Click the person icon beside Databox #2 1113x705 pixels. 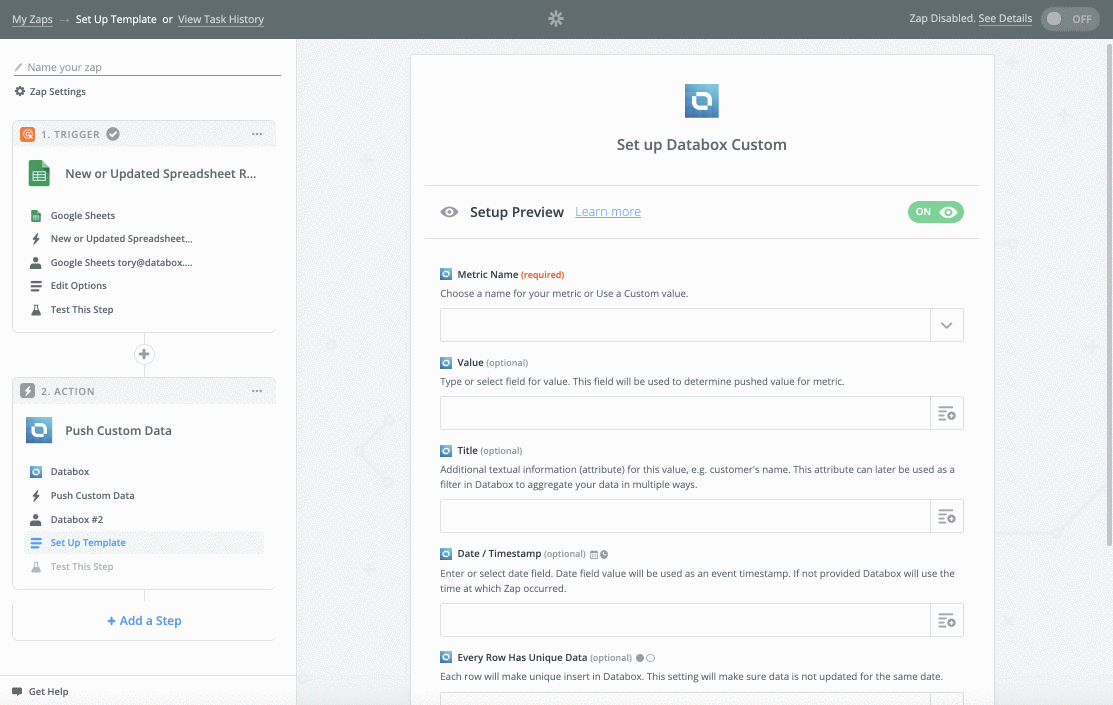tap(35, 520)
